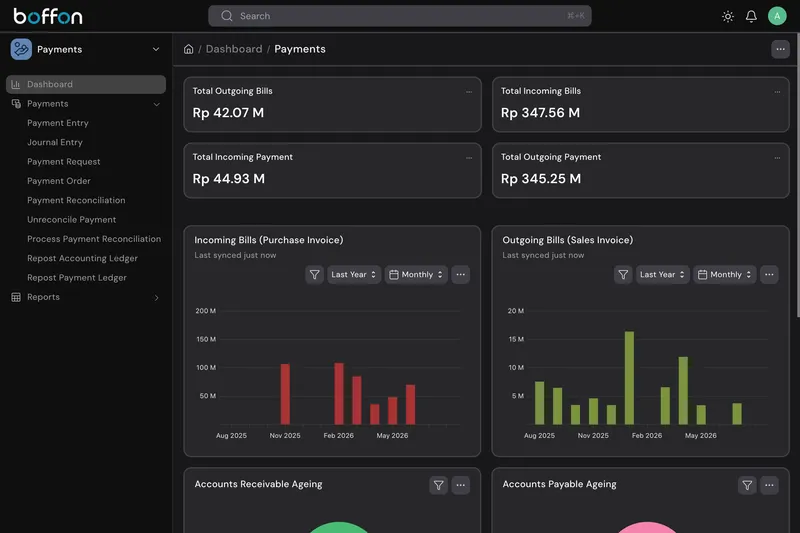Click the Payments breadcrumb label

click(299, 49)
